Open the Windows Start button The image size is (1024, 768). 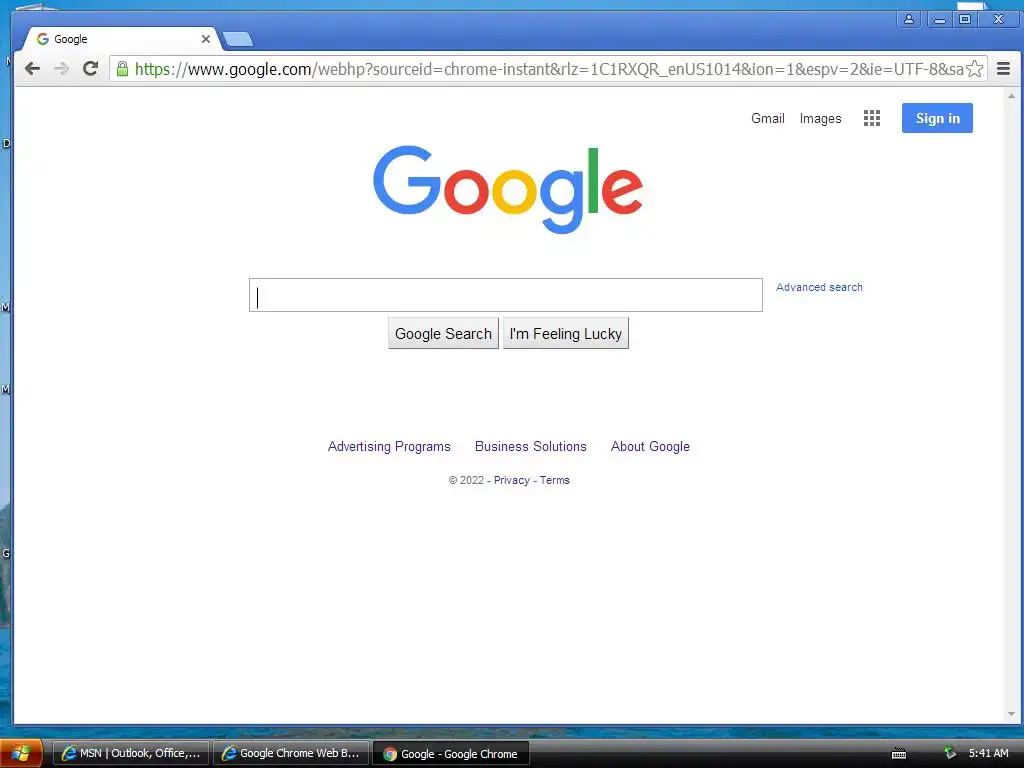pos(21,754)
